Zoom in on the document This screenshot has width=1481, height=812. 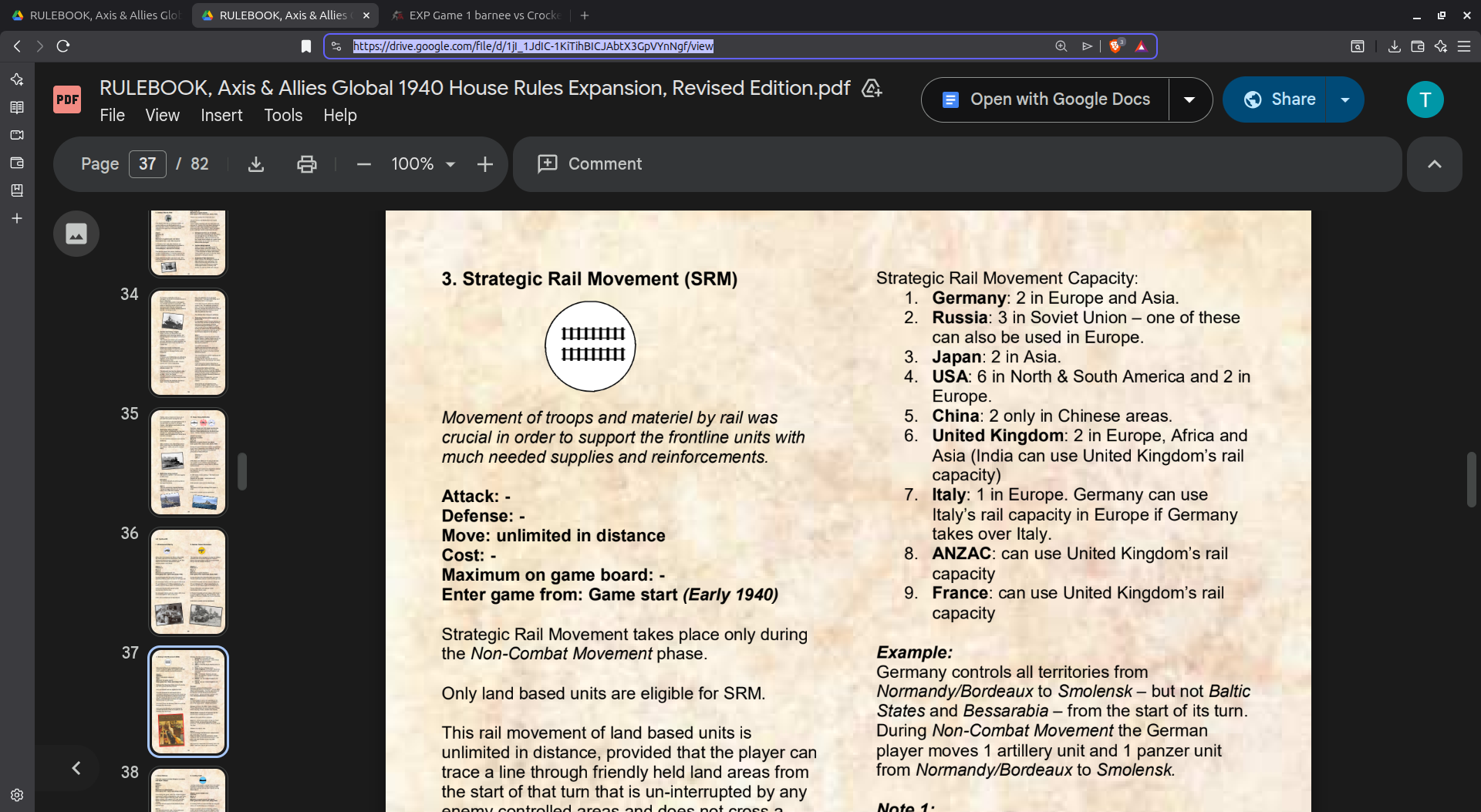(x=485, y=163)
